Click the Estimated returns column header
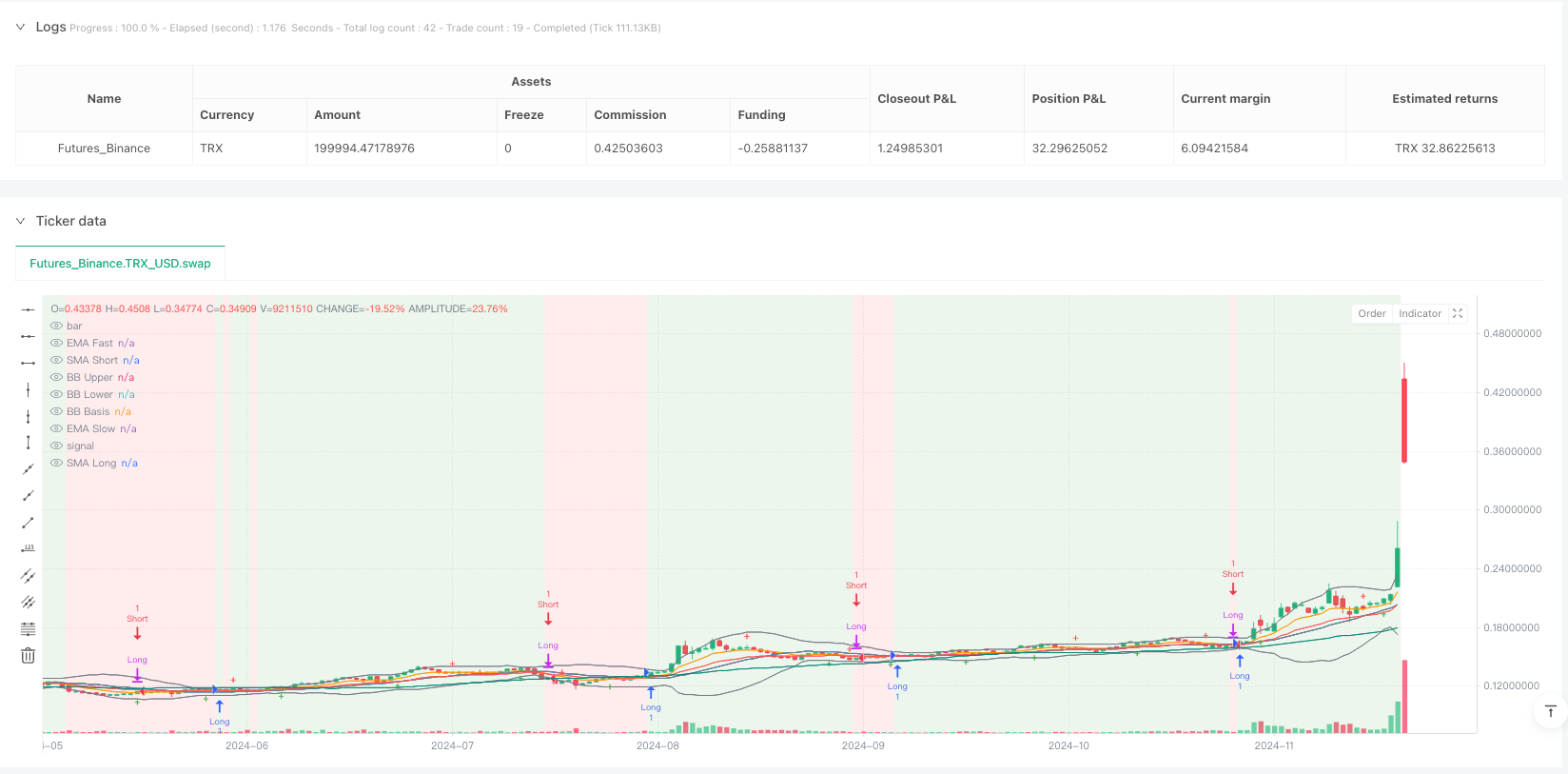The width and height of the screenshot is (1568, 774). [1443, 99]
